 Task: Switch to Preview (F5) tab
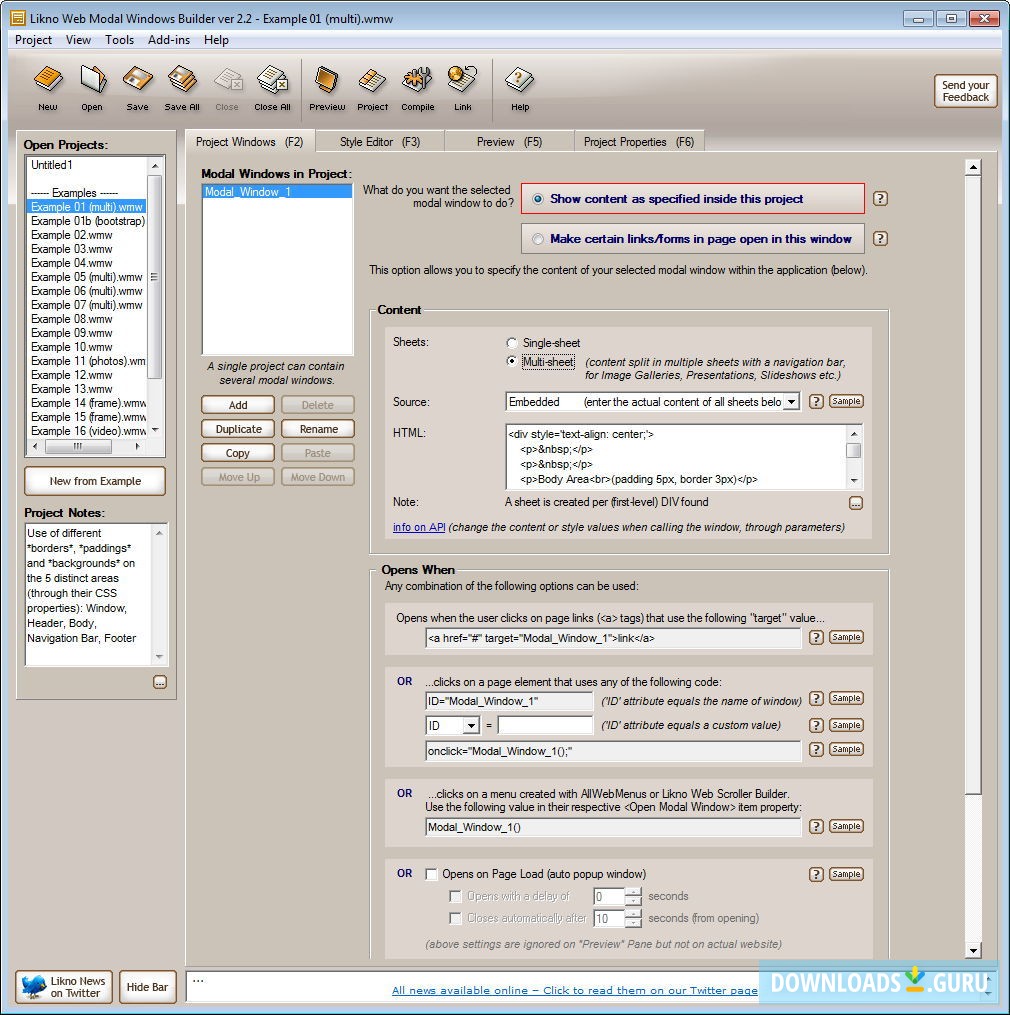click(x=509, y=142)
